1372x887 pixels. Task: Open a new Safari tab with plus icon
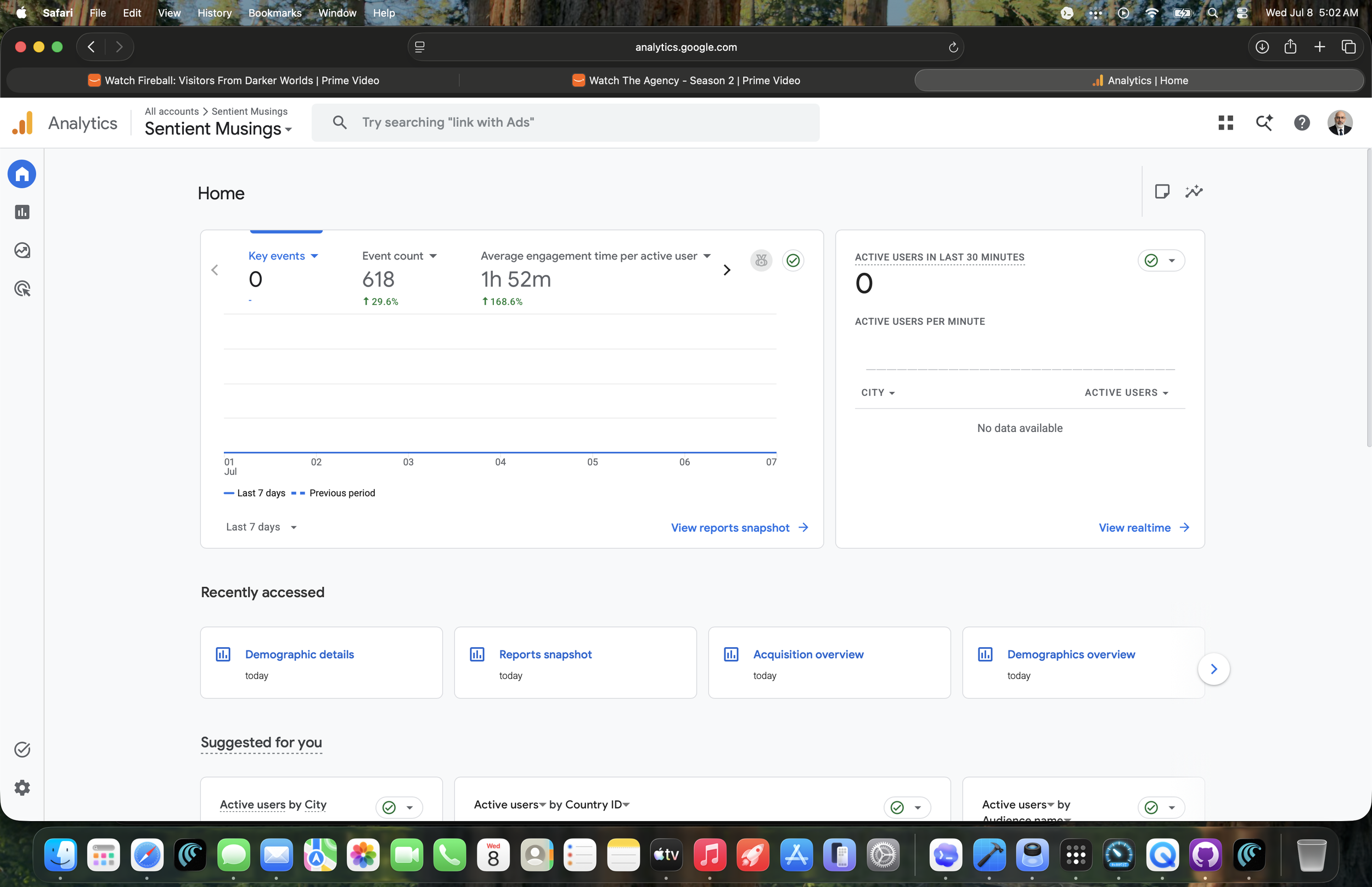[x=1320, y=47]
